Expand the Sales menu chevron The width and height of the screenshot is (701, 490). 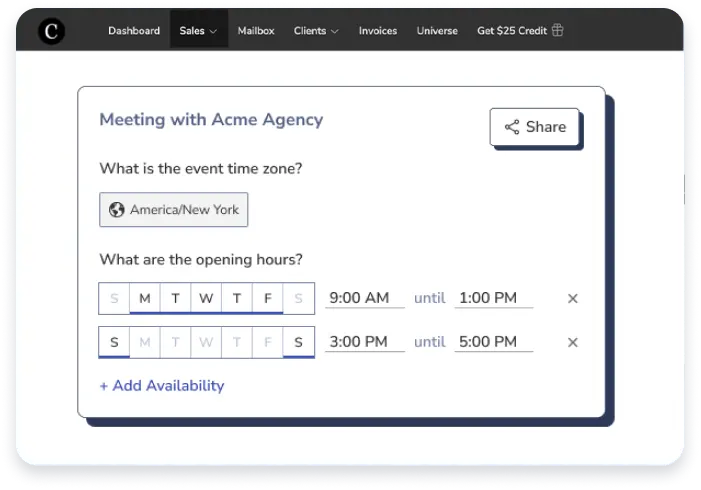pyautogui.click(x=213, y=31)
